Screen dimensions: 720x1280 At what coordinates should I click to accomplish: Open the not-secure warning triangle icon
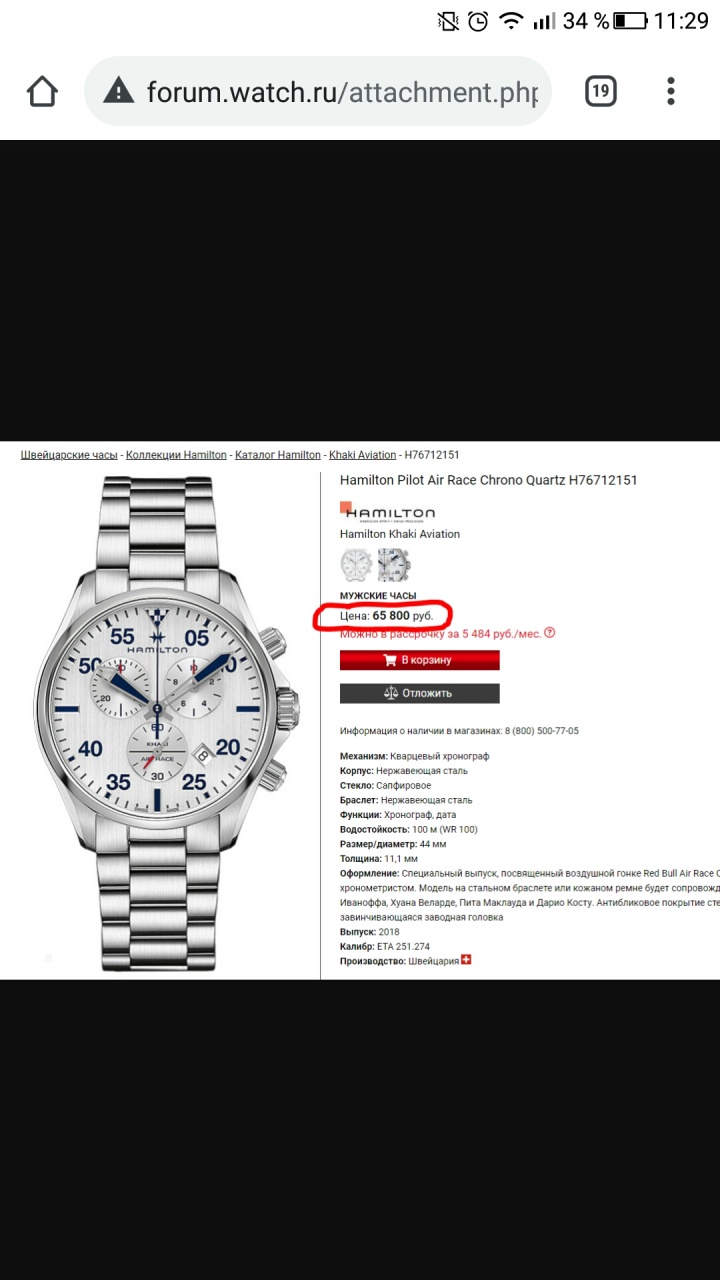[118, 92]
